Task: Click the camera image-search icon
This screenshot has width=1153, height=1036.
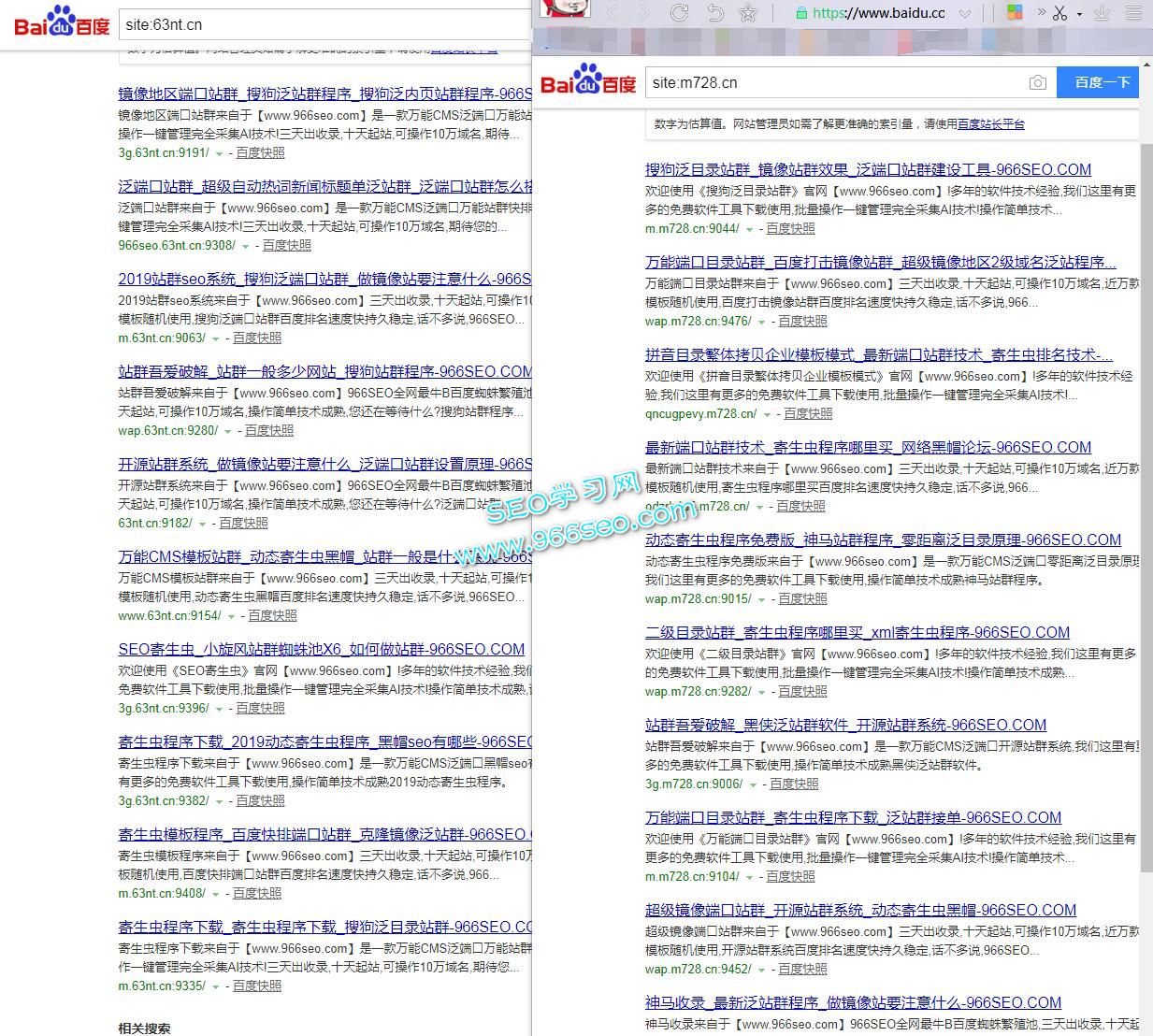Action: point(1037,82)
